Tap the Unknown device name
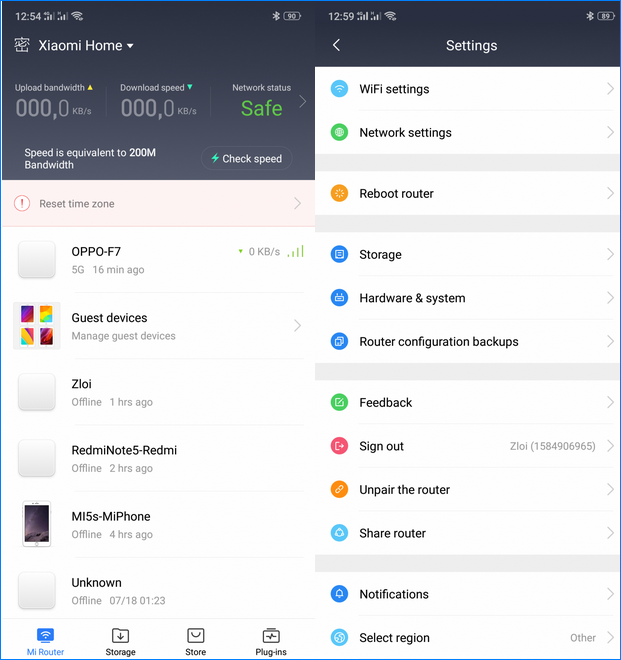 pyautogui.click(x=96, y=583)
